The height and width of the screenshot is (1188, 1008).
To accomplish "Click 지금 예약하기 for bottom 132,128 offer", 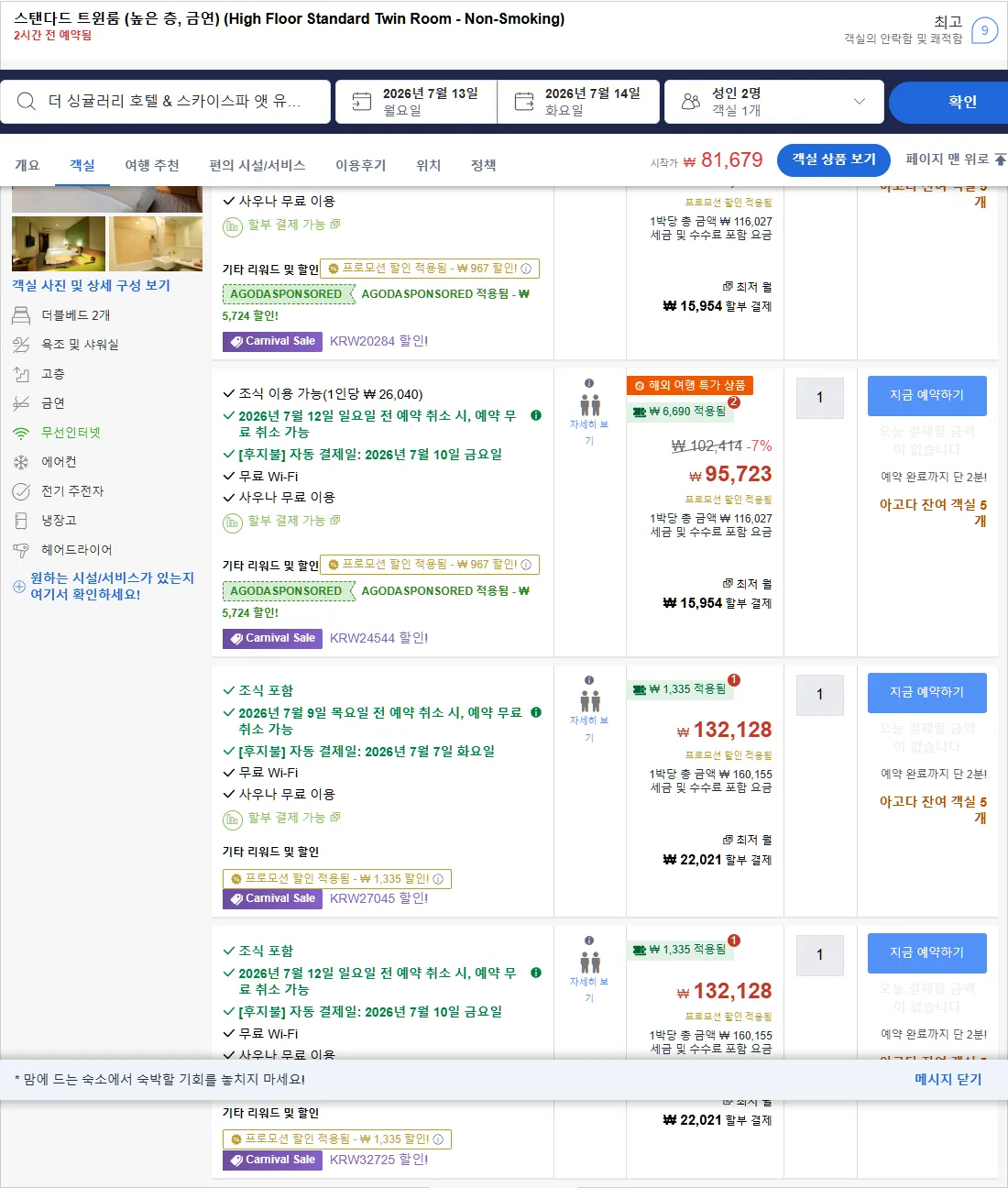I will point(927,953).
